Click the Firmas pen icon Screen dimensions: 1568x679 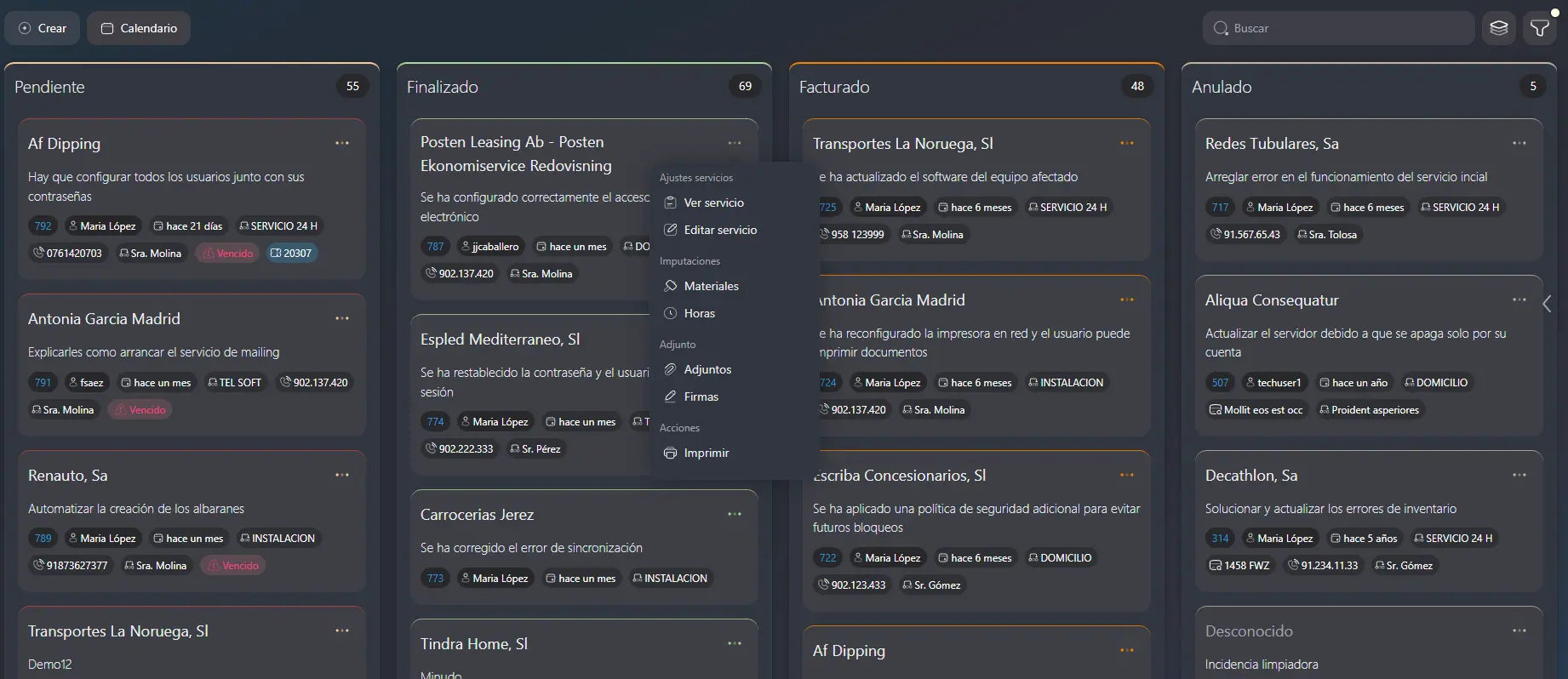pos(671,397)
